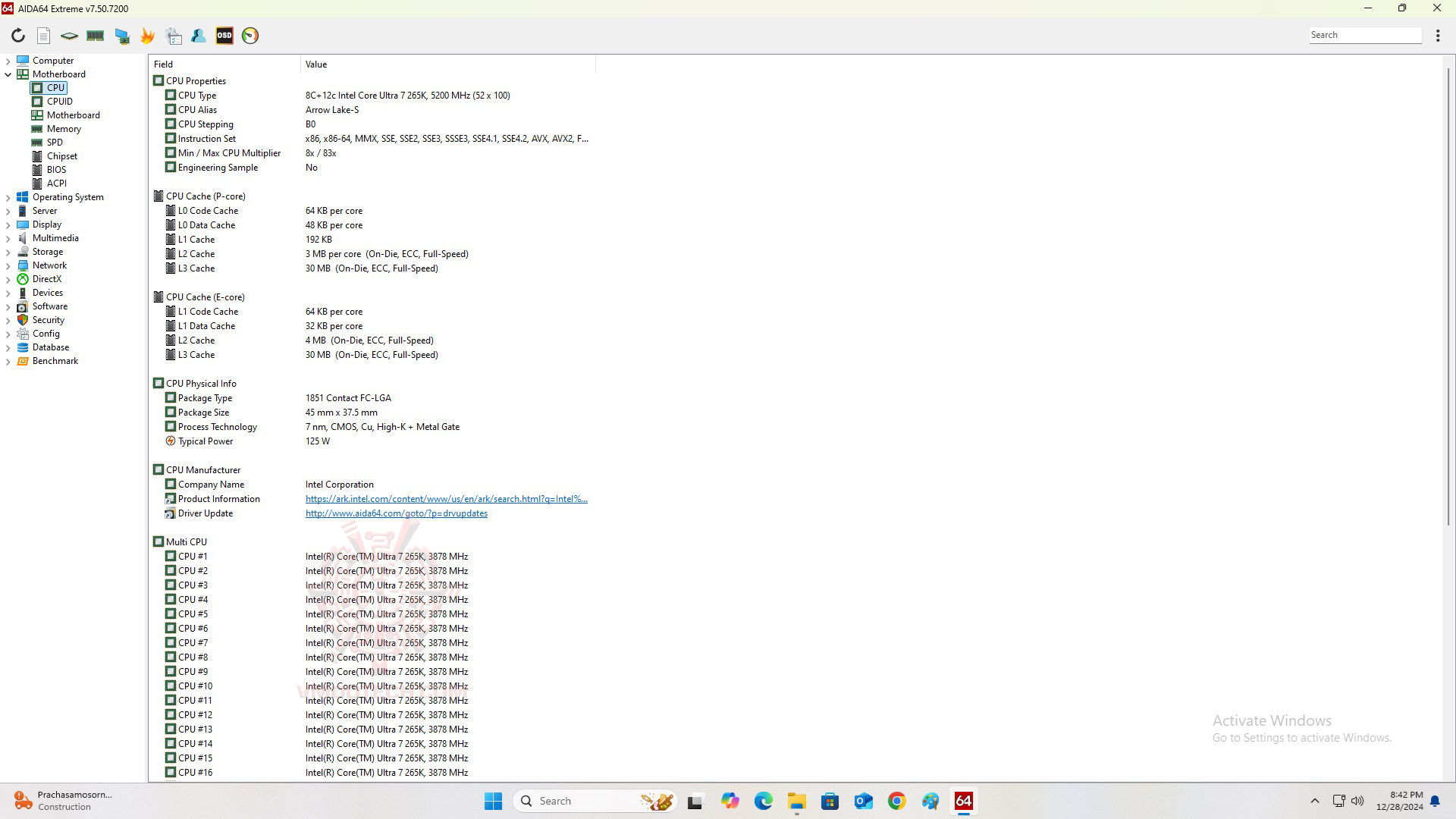The width and height of the screenshot is (1456, 819).
Task: Open the Report document icon
Action: tap(44, 36)
